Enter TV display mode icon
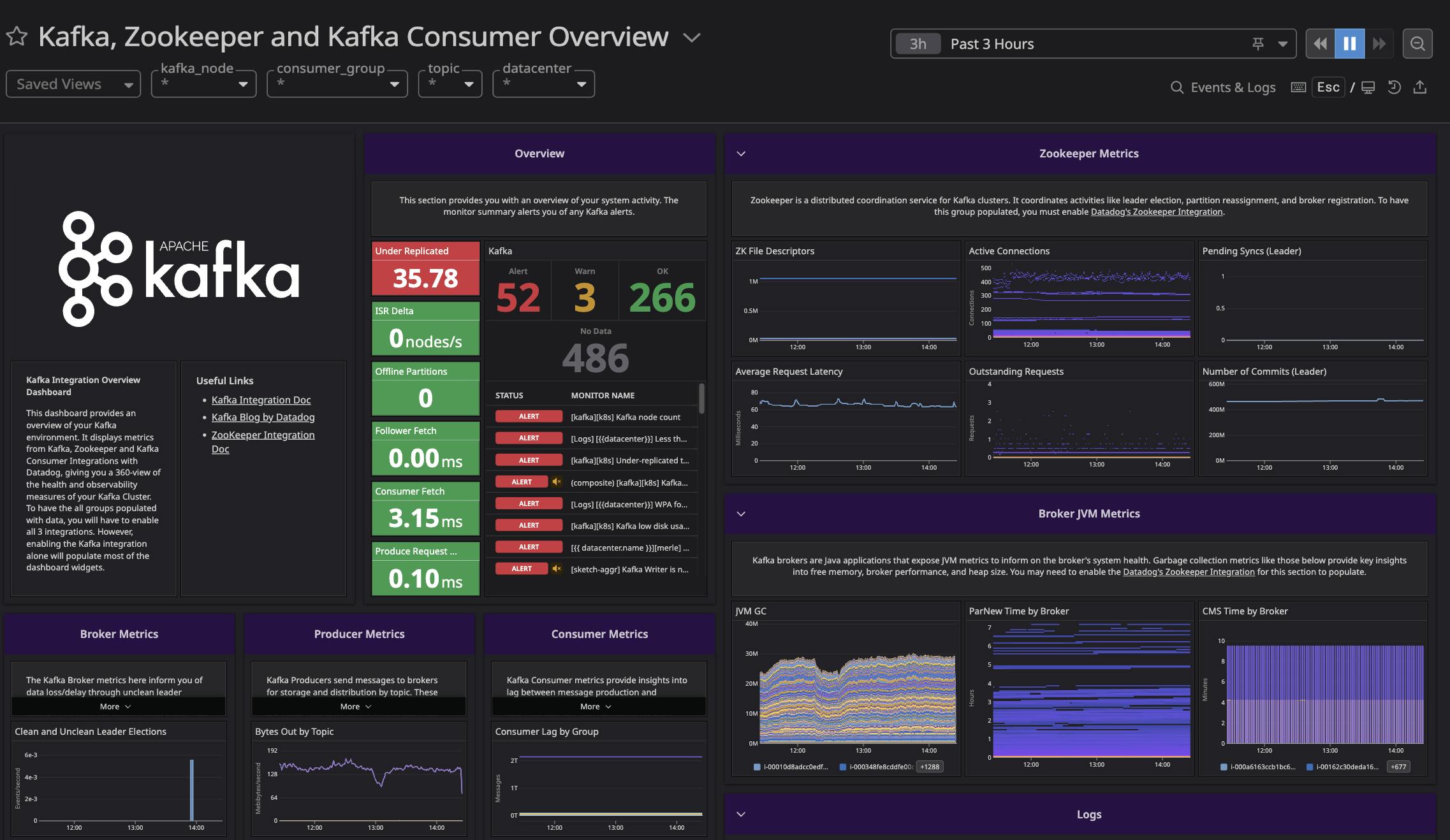 coord(1368,87)
